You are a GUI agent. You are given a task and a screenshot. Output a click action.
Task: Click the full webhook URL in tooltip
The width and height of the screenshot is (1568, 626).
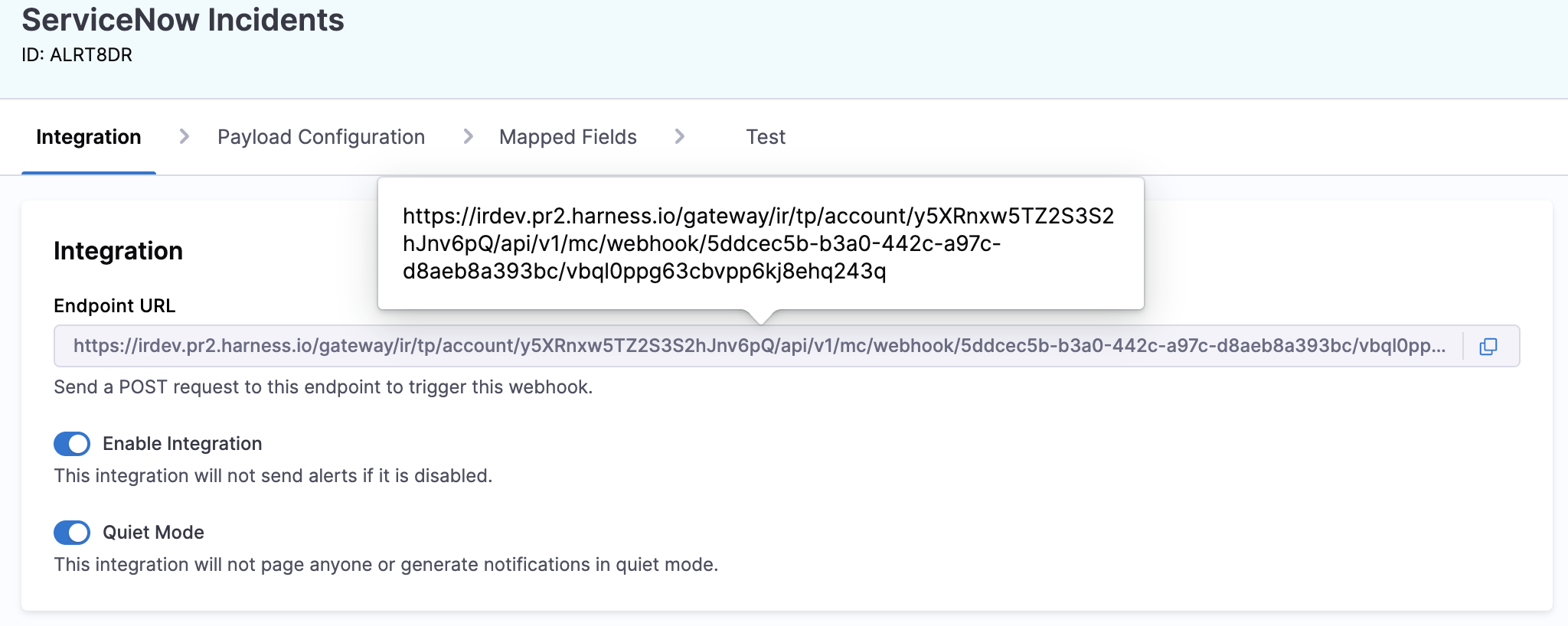click(758, 243)
